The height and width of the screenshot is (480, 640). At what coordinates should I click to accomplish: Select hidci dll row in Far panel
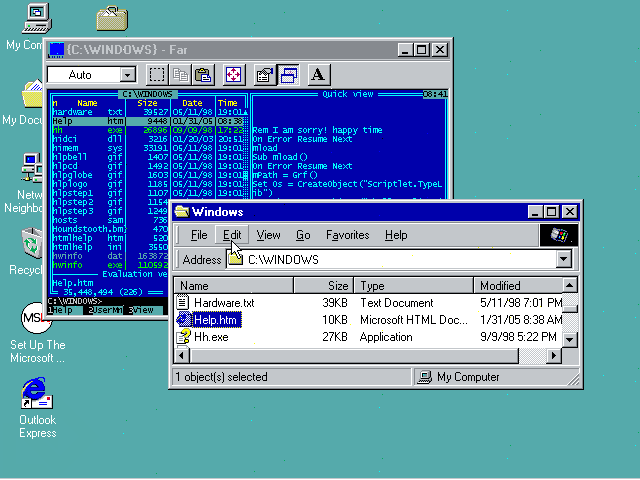(150, 139)
